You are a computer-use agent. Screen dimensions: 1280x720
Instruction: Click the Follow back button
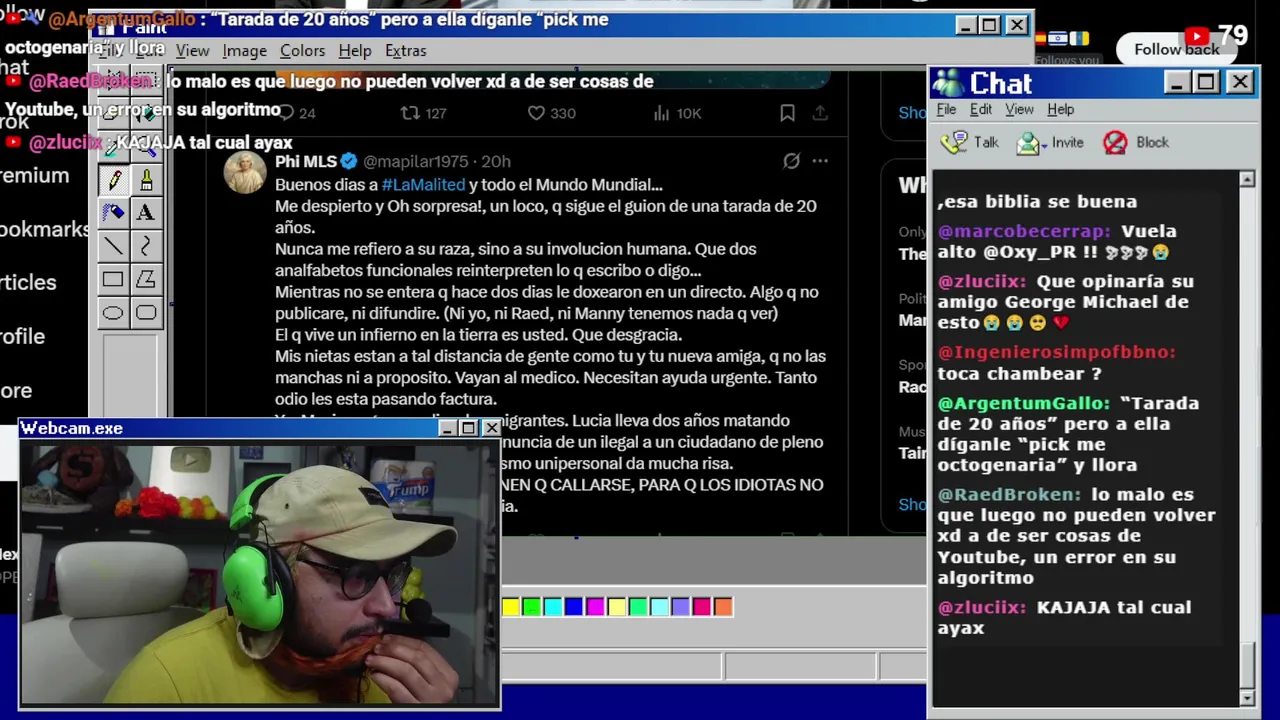pyautogui.click(x=1176, y=49)
